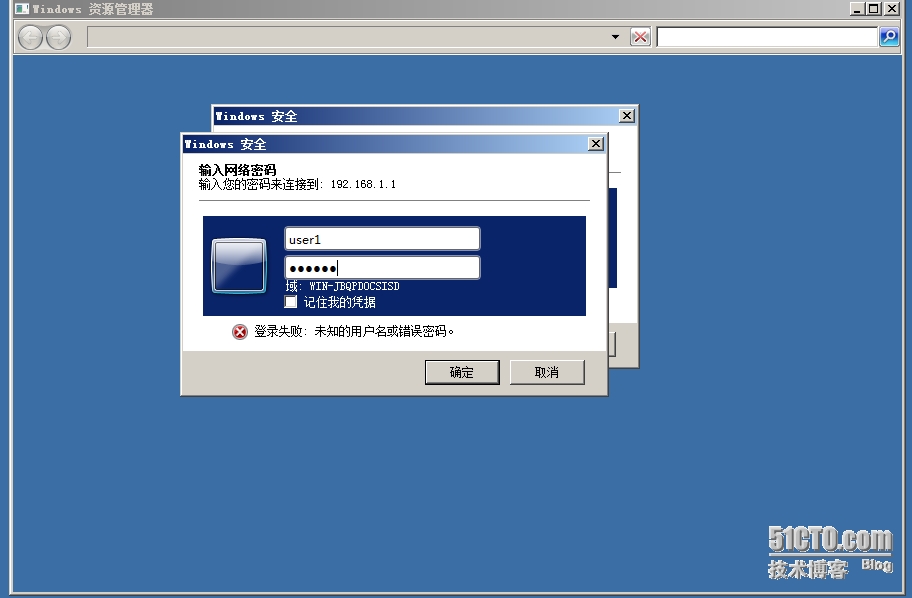Click the username field containing user1
Image resolution: width=912 pixels, height=598 pixels.
(x=382, y=239)
